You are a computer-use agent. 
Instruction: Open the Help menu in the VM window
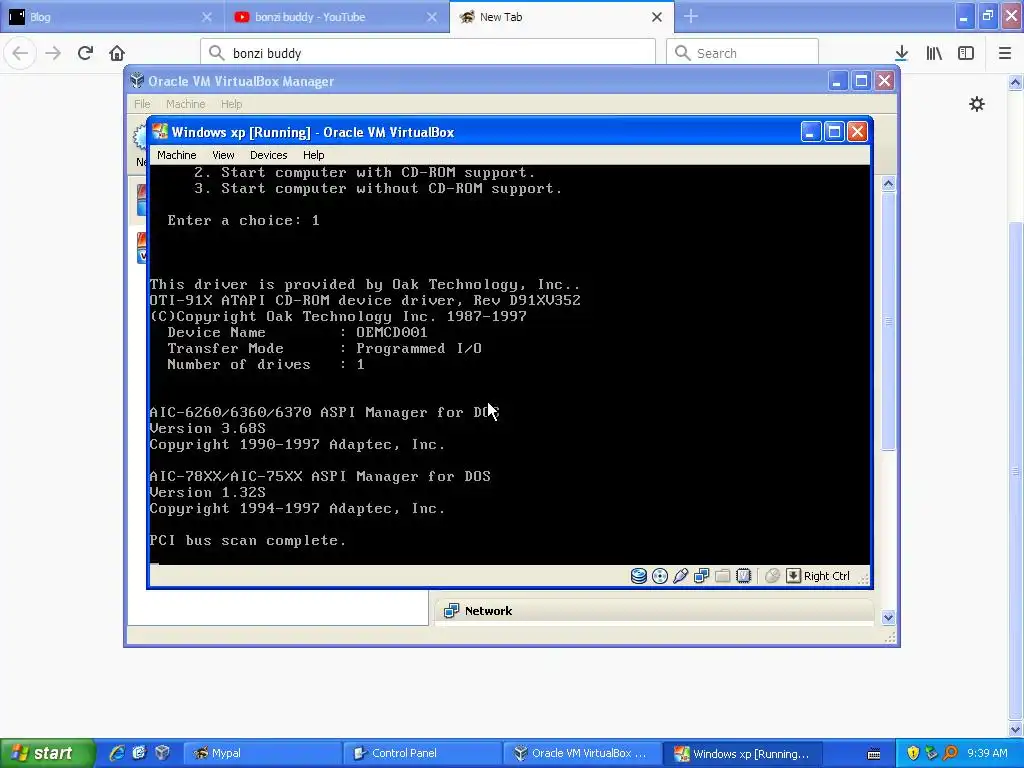313,155
